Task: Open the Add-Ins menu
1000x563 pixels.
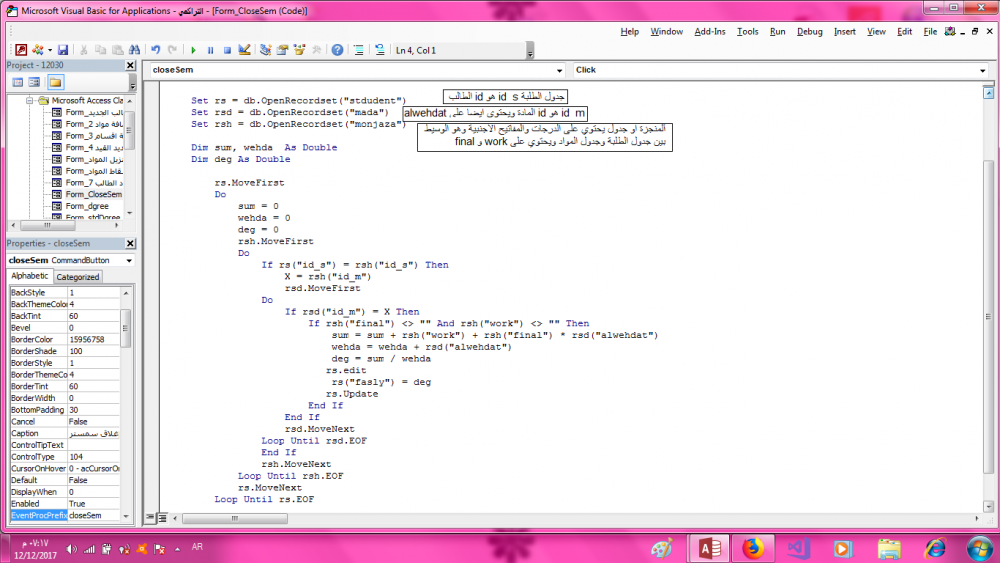Action: tap(710, 31)
